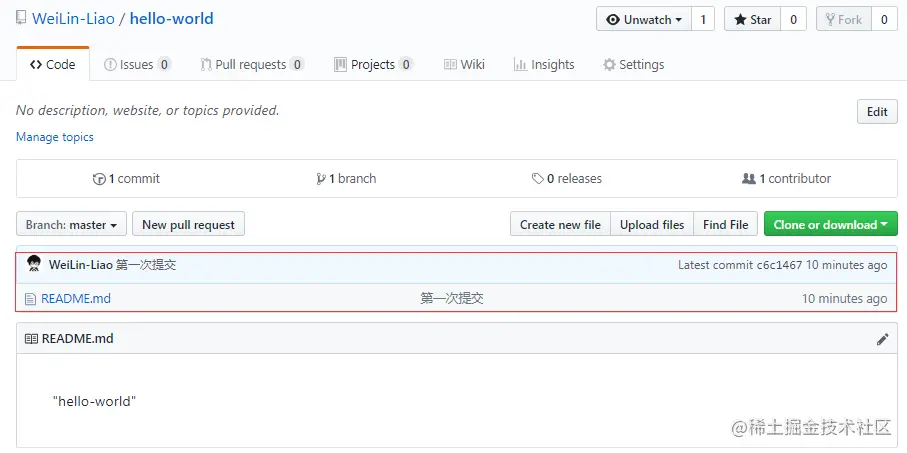Image resolution: width=907 pixels, height=453 pixels.
Task: Open the hello-world repository link
Action: click(x=171, y=19)
